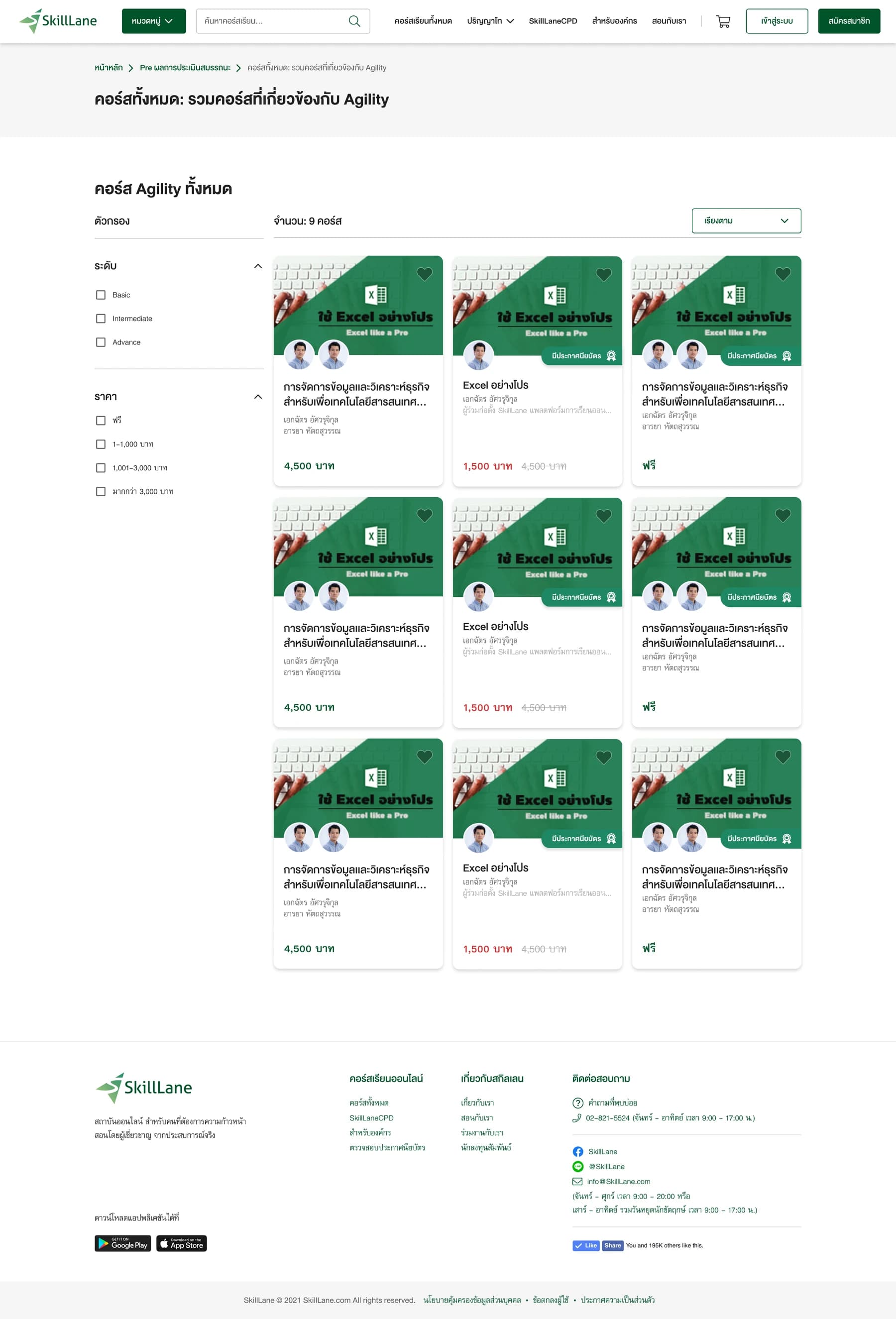Viewport: 896px width, 1319px height.
Task: Open สำหรับองค์กร in the top navigation
Action: [615, 21]
